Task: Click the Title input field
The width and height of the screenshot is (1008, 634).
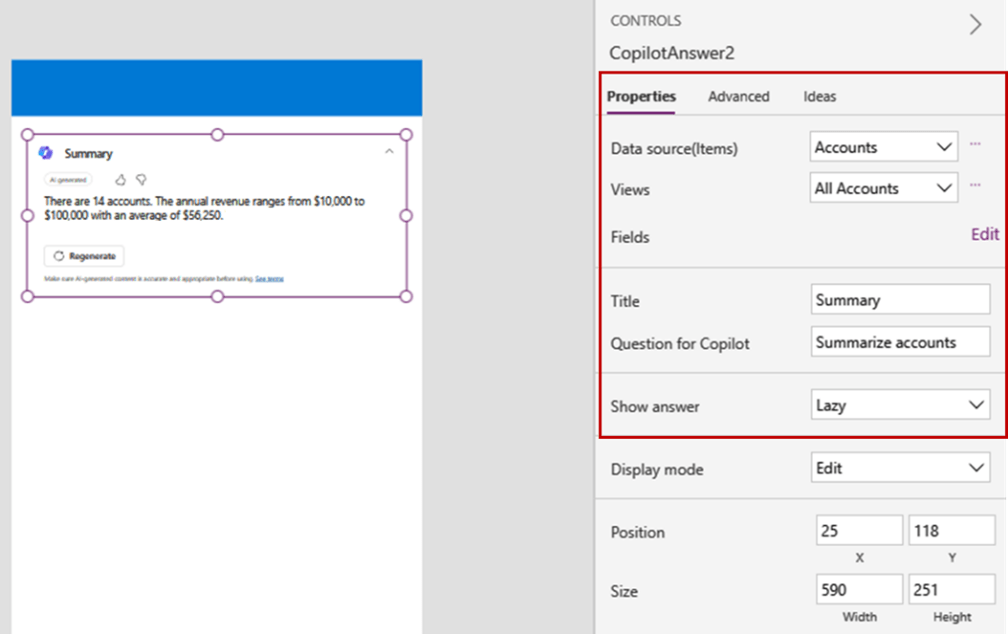Action: (900, 300)
